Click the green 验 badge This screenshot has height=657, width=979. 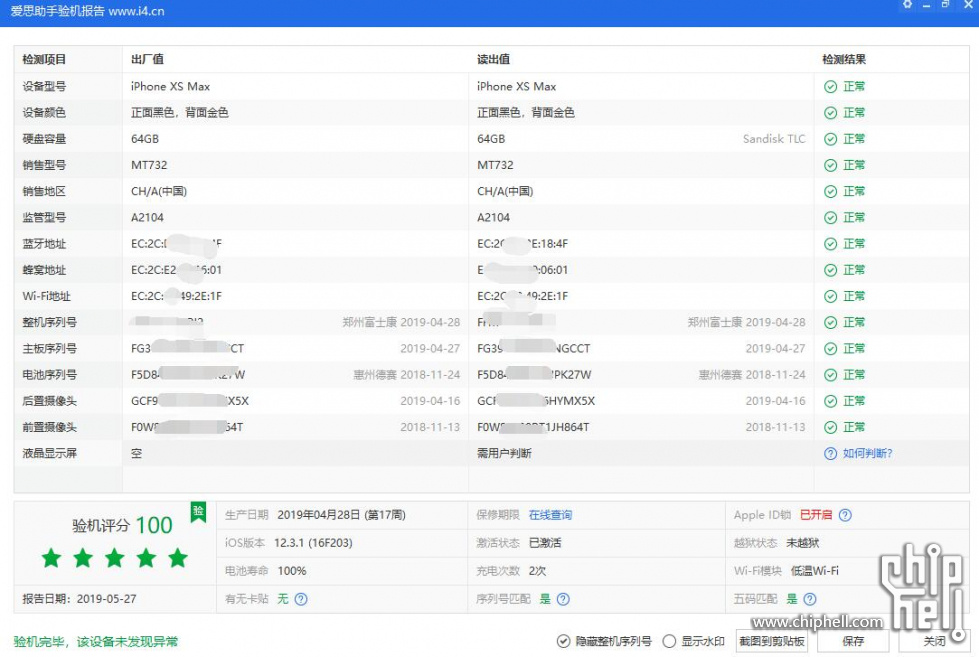coord(198,512)
